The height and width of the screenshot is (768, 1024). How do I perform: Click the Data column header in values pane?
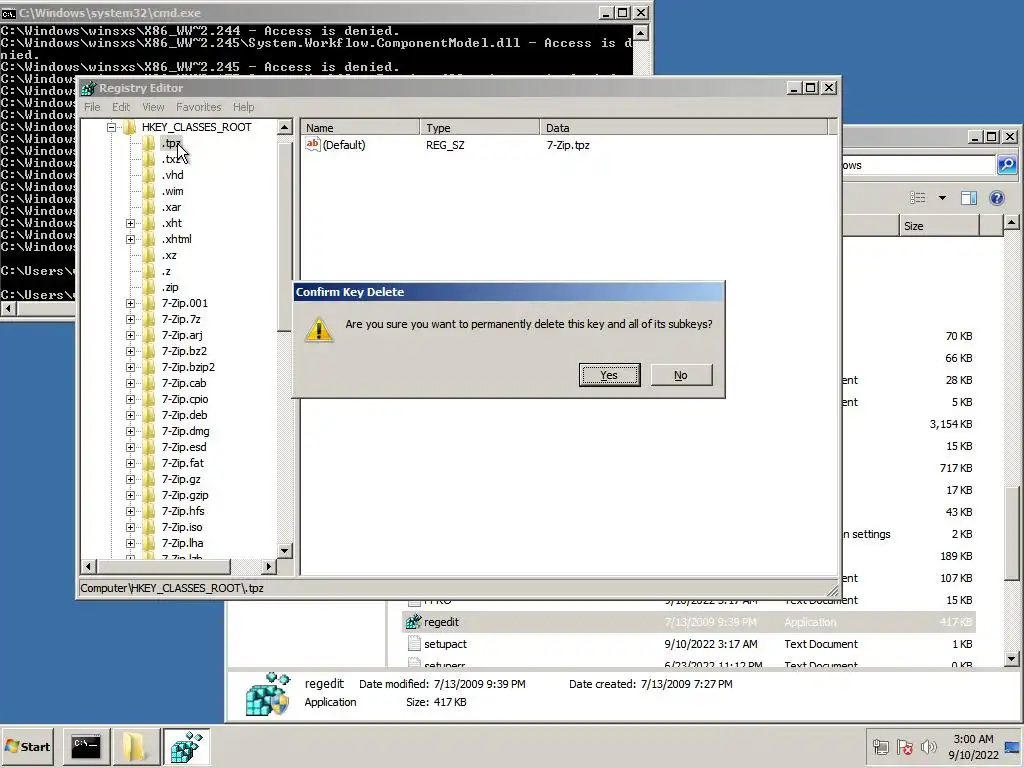coord(684,128)
